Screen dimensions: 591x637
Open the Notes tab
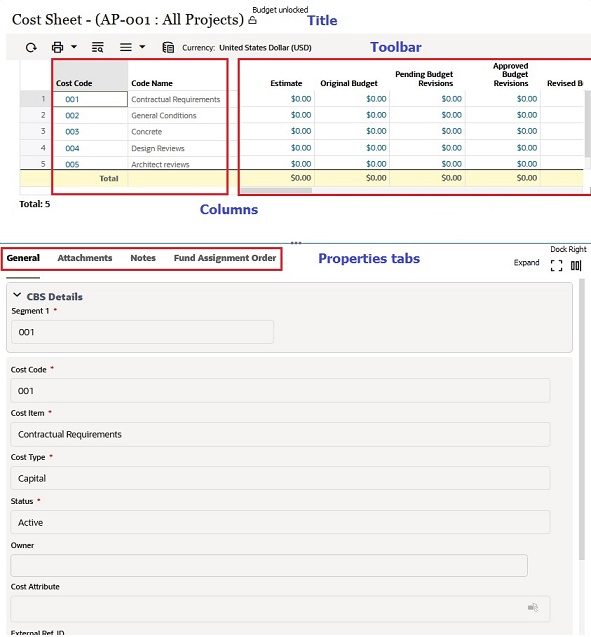pyautogui.click(x=143, y=258)
